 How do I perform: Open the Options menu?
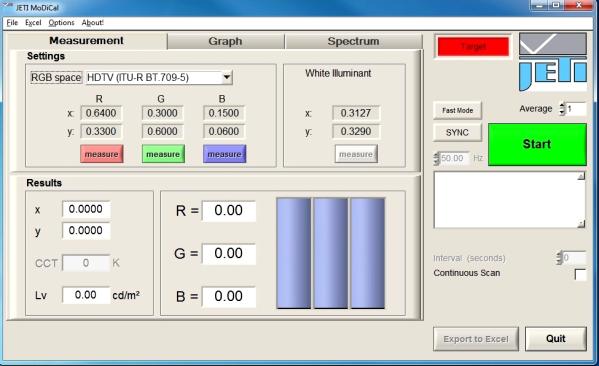pyautogui.click(x=61, y=23)
